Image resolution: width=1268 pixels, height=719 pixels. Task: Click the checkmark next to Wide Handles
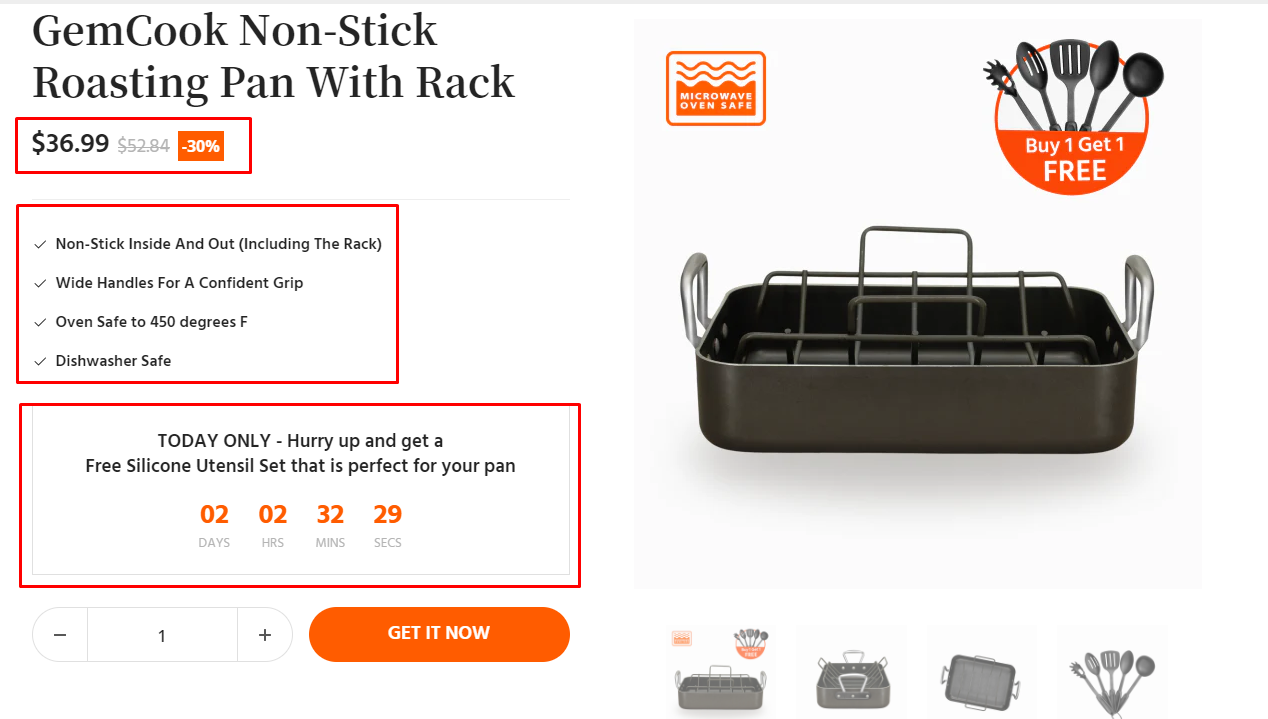click(x=40, y=283)
